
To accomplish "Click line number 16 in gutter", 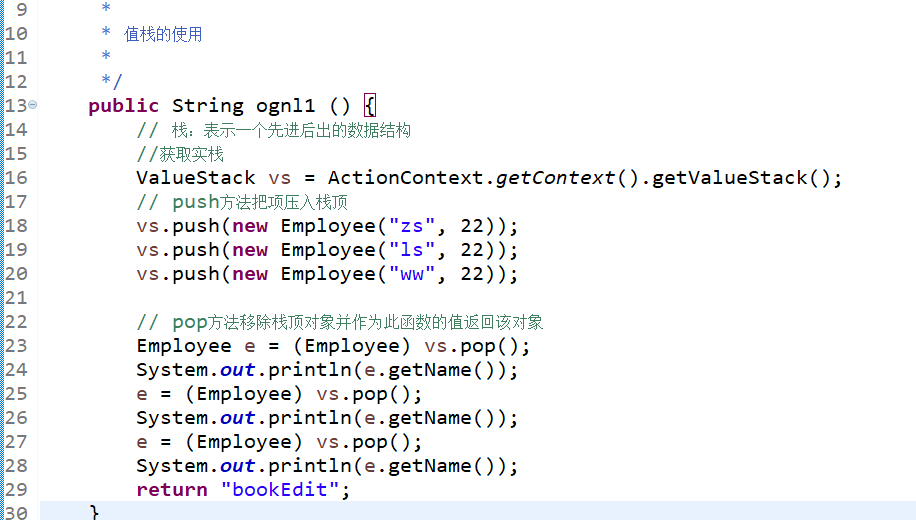I will (16, 178).
